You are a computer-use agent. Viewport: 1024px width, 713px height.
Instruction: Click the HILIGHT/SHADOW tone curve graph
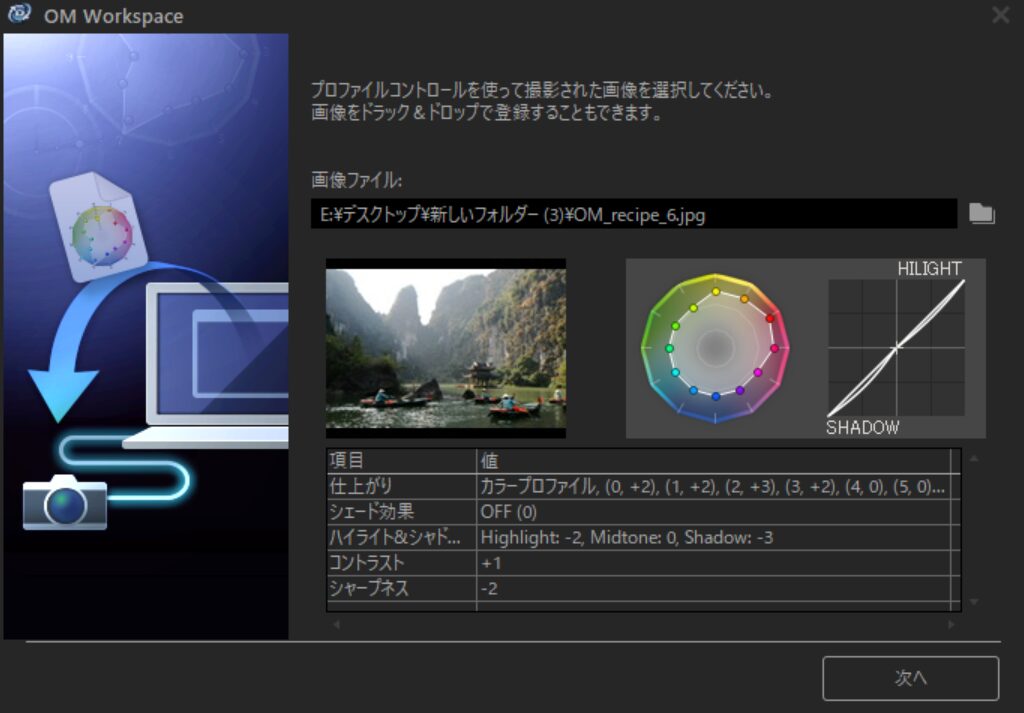point(896,347)
